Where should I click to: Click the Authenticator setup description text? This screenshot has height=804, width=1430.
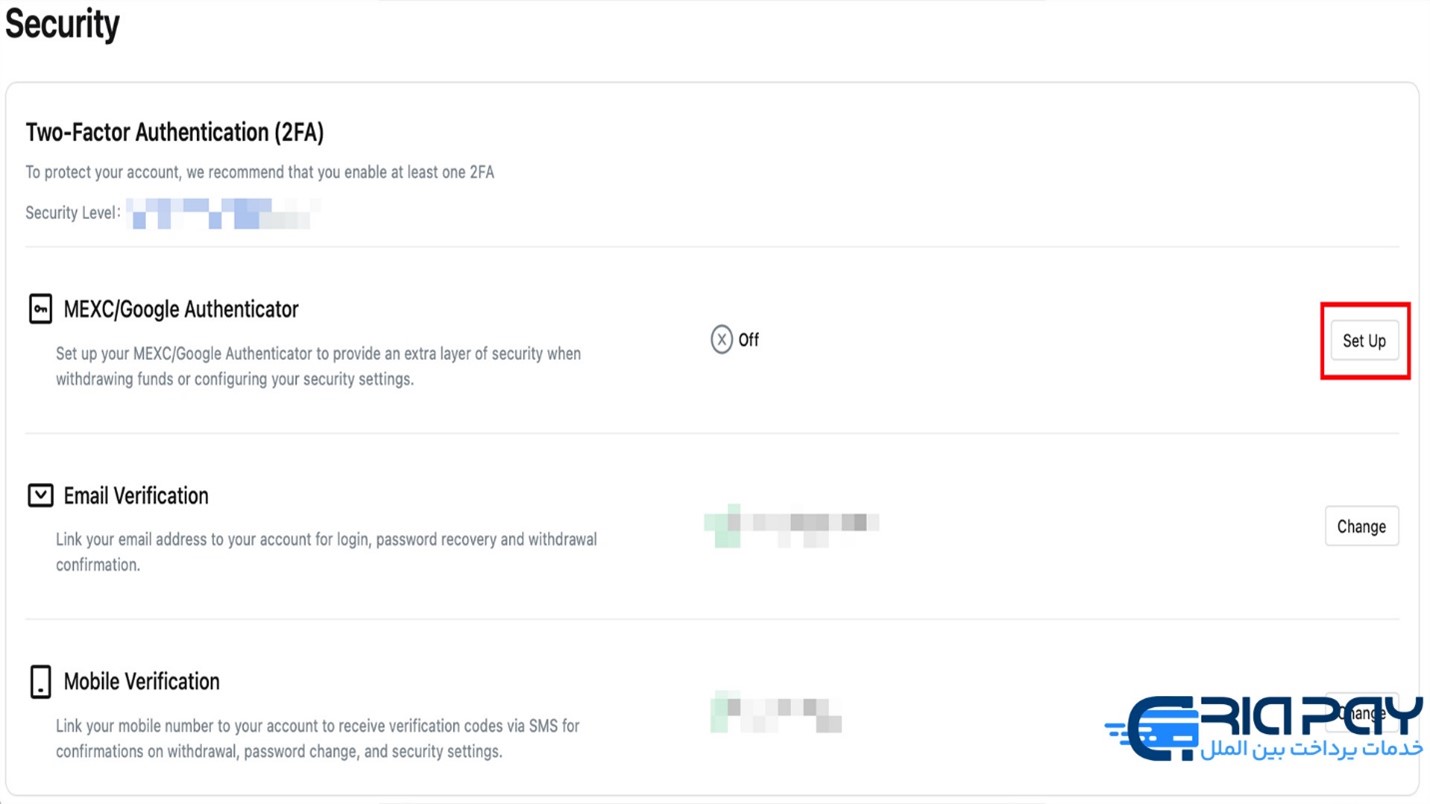coord(318,366)
